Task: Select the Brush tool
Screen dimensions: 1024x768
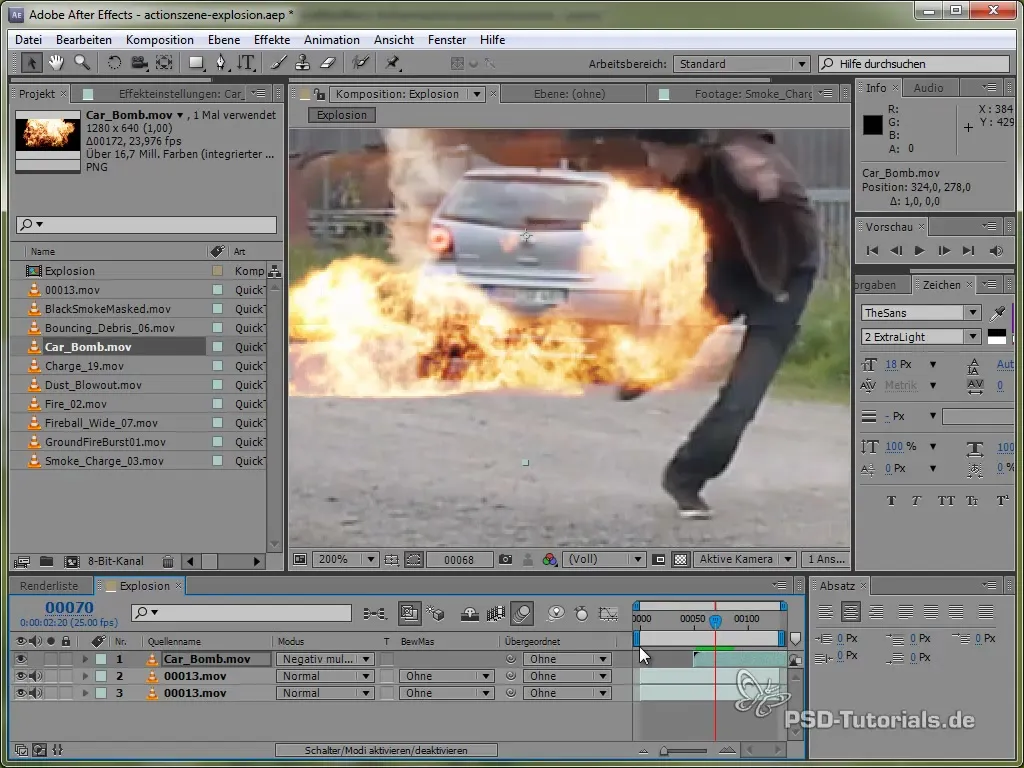Action: (x=278, y=63)
